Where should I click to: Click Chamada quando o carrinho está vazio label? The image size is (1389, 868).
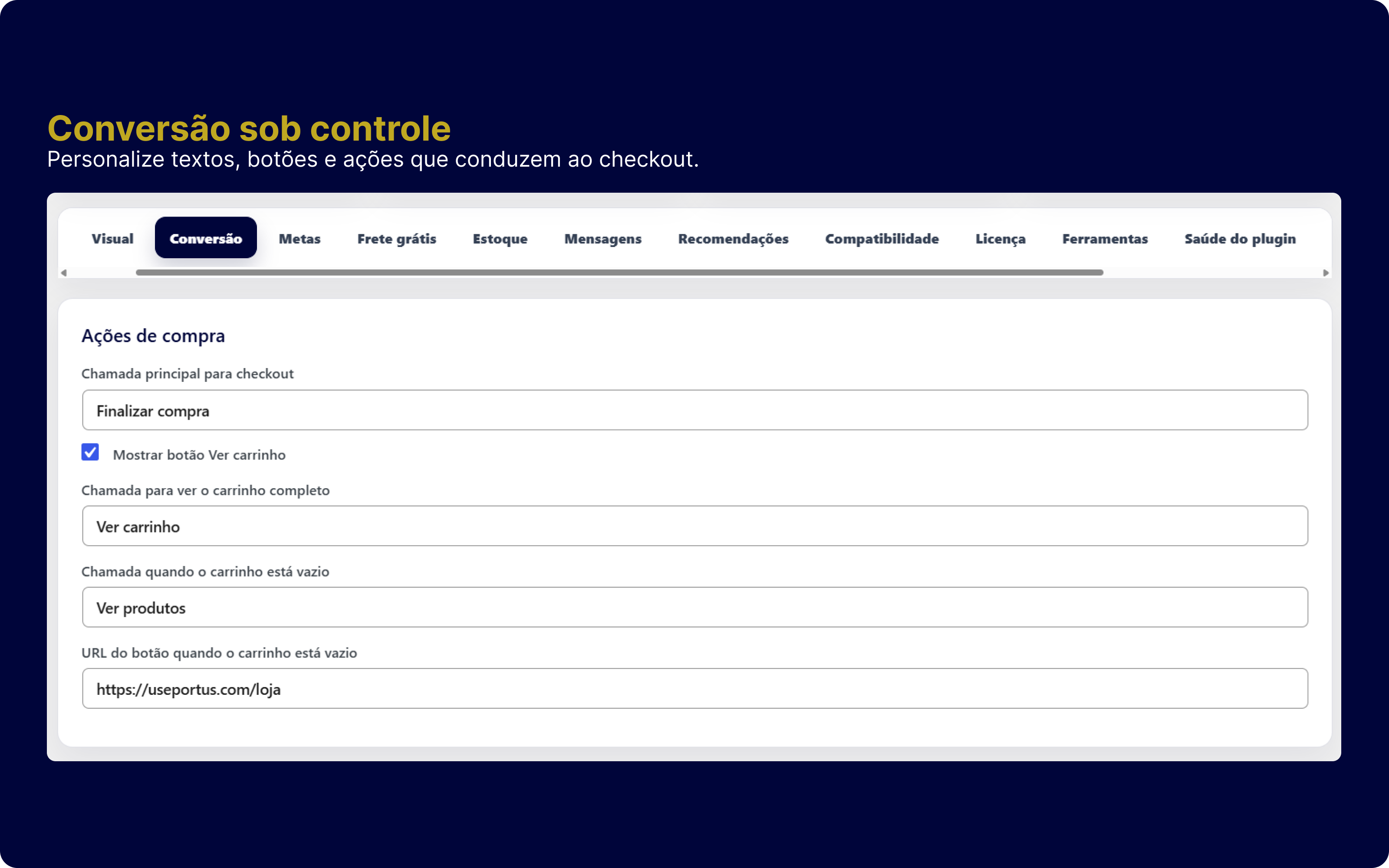[x=205, y=572]
